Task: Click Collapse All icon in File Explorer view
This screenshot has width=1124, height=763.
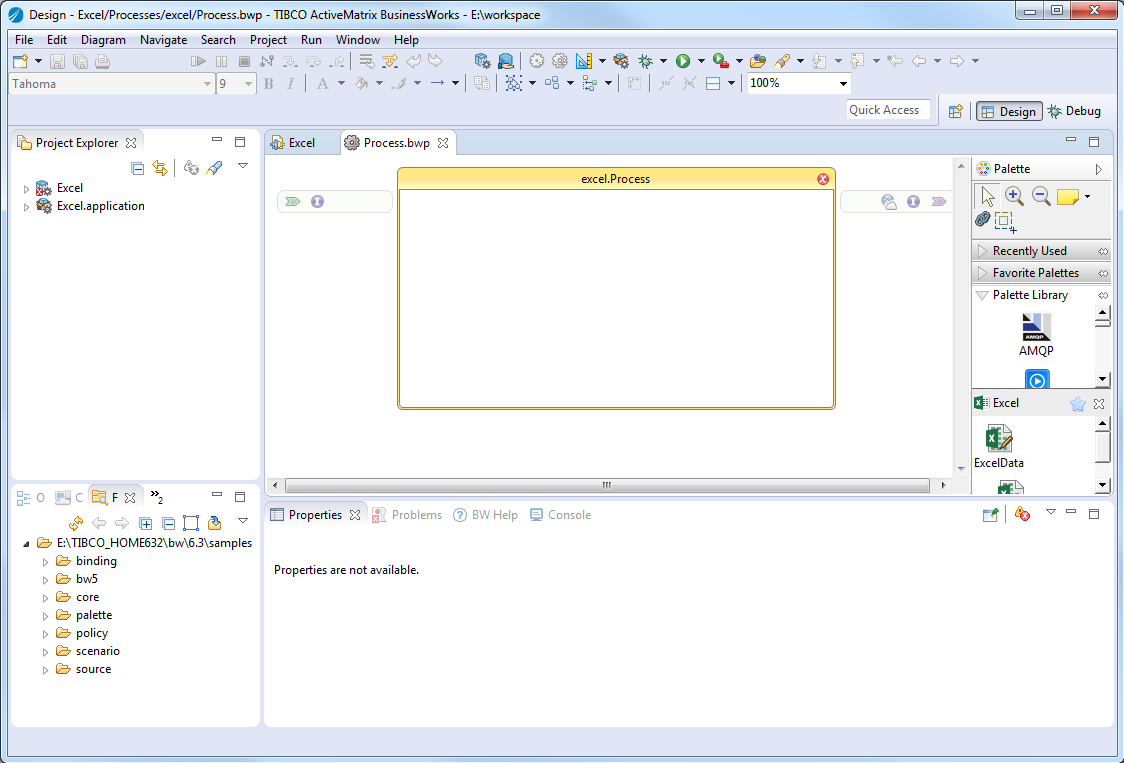Action: [168, 523]
